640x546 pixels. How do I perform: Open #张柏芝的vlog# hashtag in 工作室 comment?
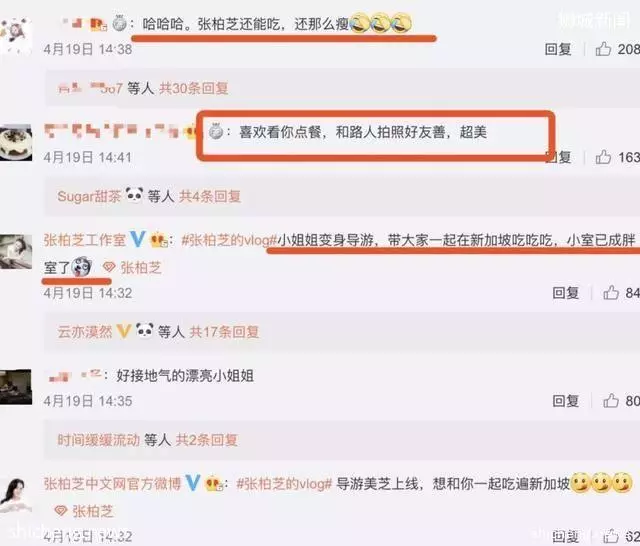pyautogui.click(x=229, y=240)
